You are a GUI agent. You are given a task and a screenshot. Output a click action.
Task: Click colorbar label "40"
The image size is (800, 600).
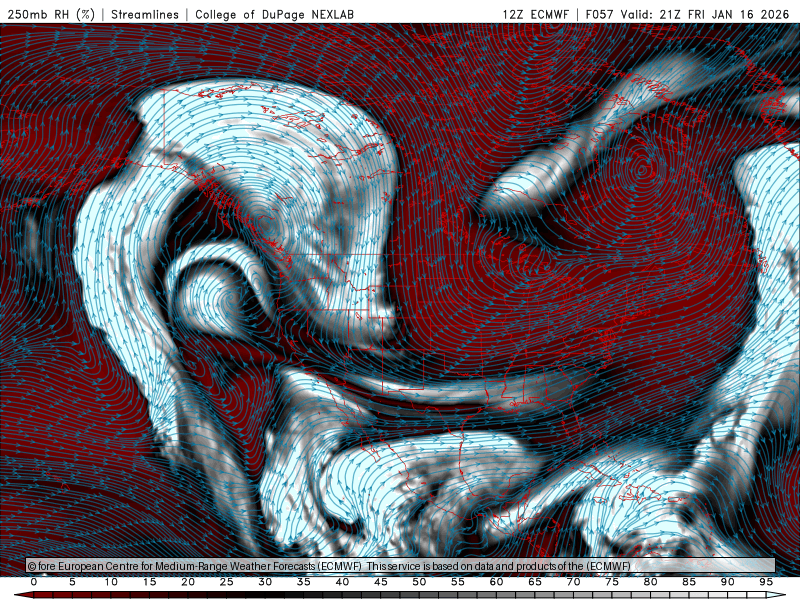342,582
